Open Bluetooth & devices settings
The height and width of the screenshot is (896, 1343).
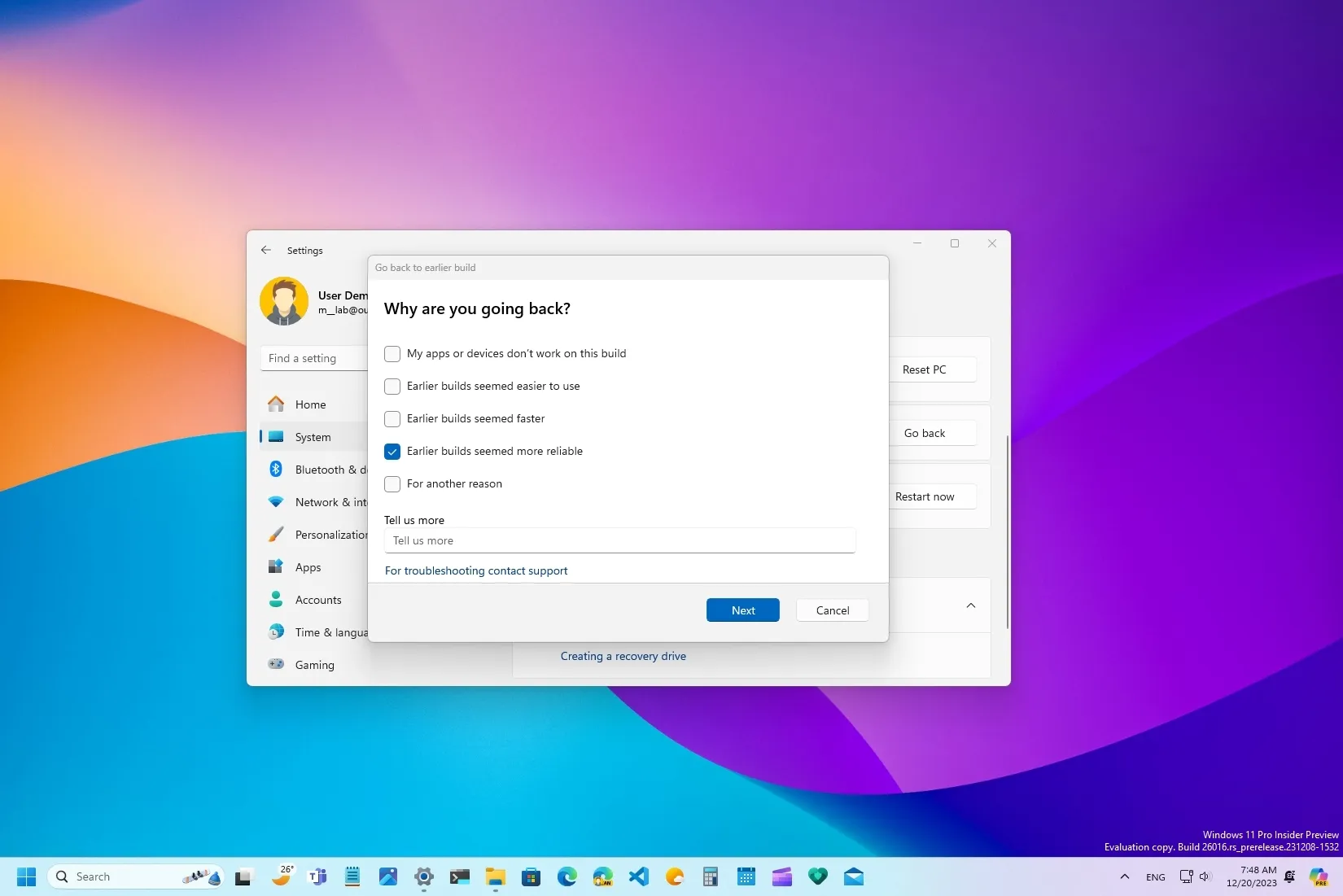(x=325, y=470)
